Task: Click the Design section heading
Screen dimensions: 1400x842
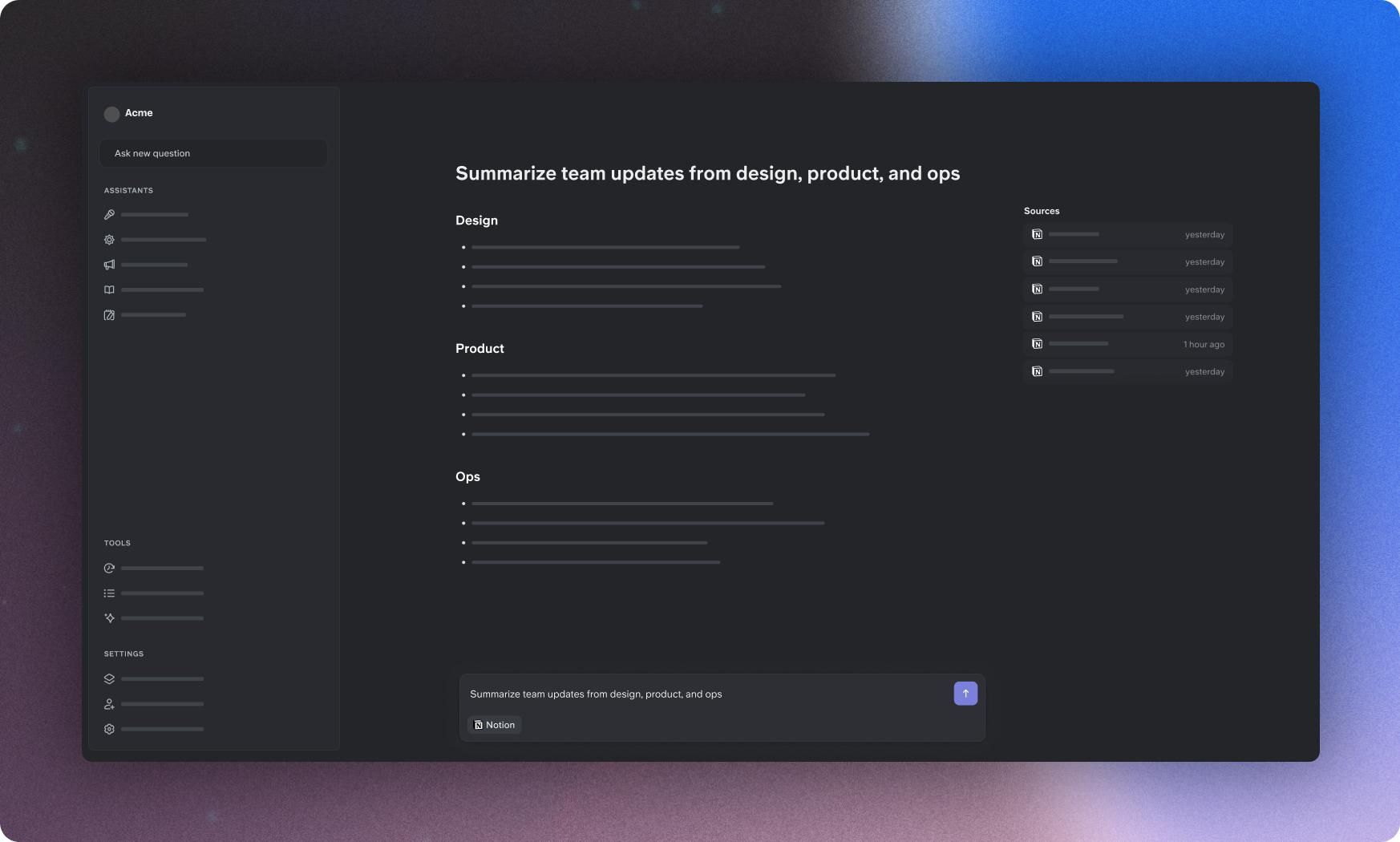Action: click(476, 221)
